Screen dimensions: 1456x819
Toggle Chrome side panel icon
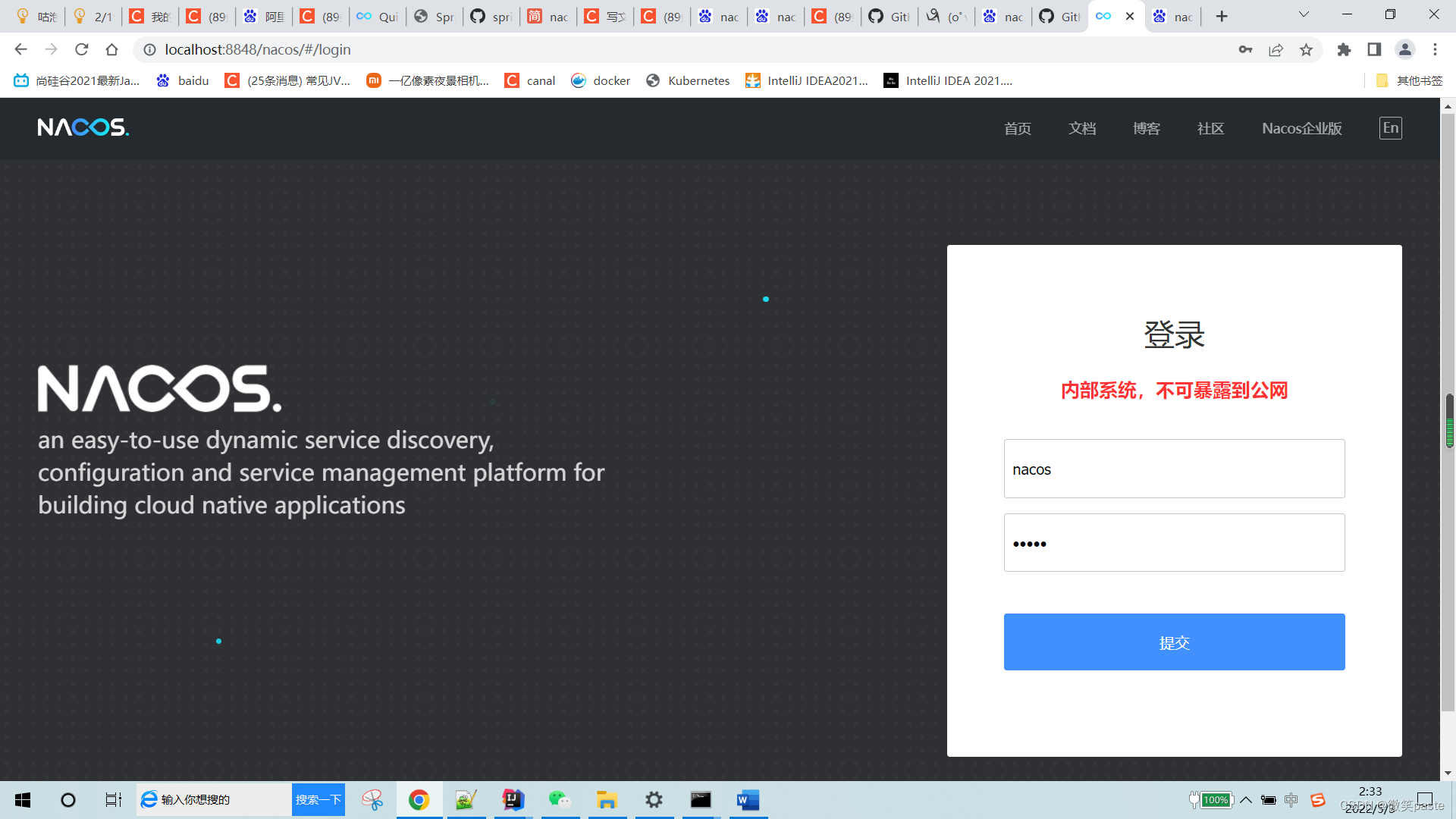point(1374,49)
